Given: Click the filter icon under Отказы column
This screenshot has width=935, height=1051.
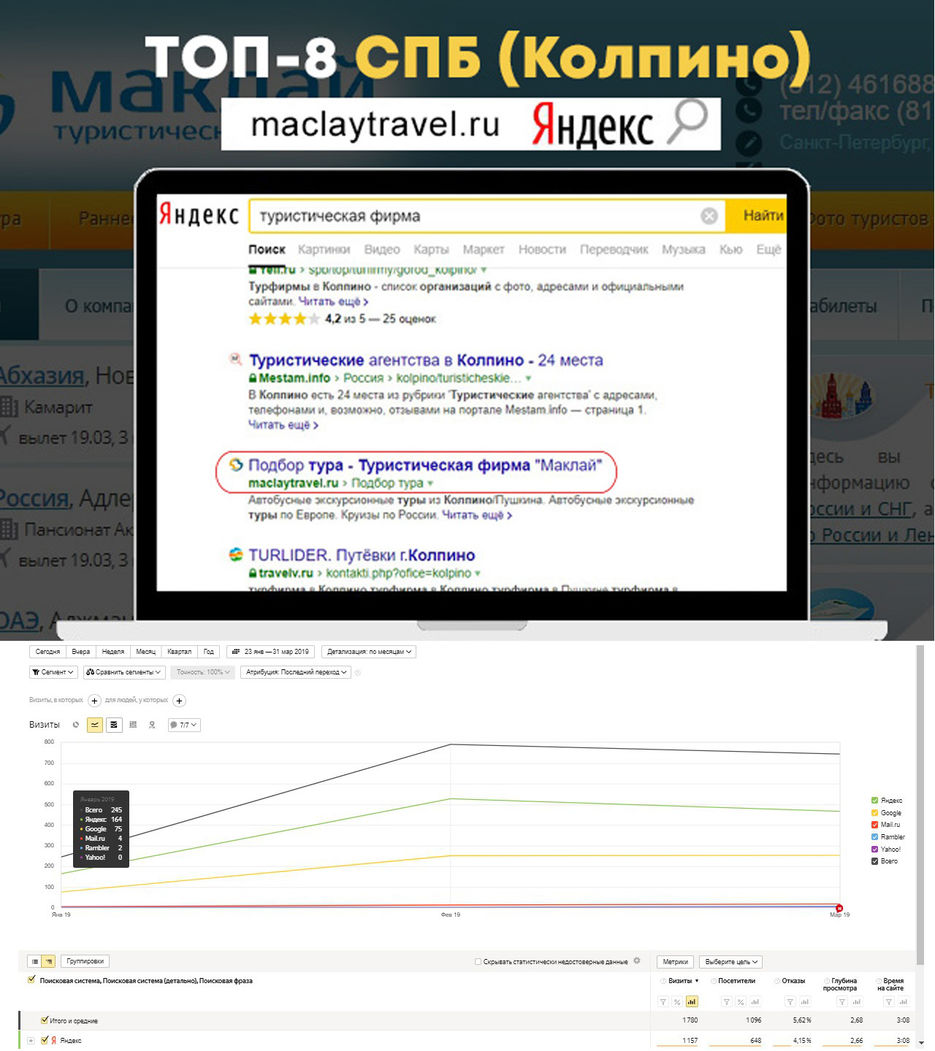Looking at the screenshot, I should pos(790,1002).
